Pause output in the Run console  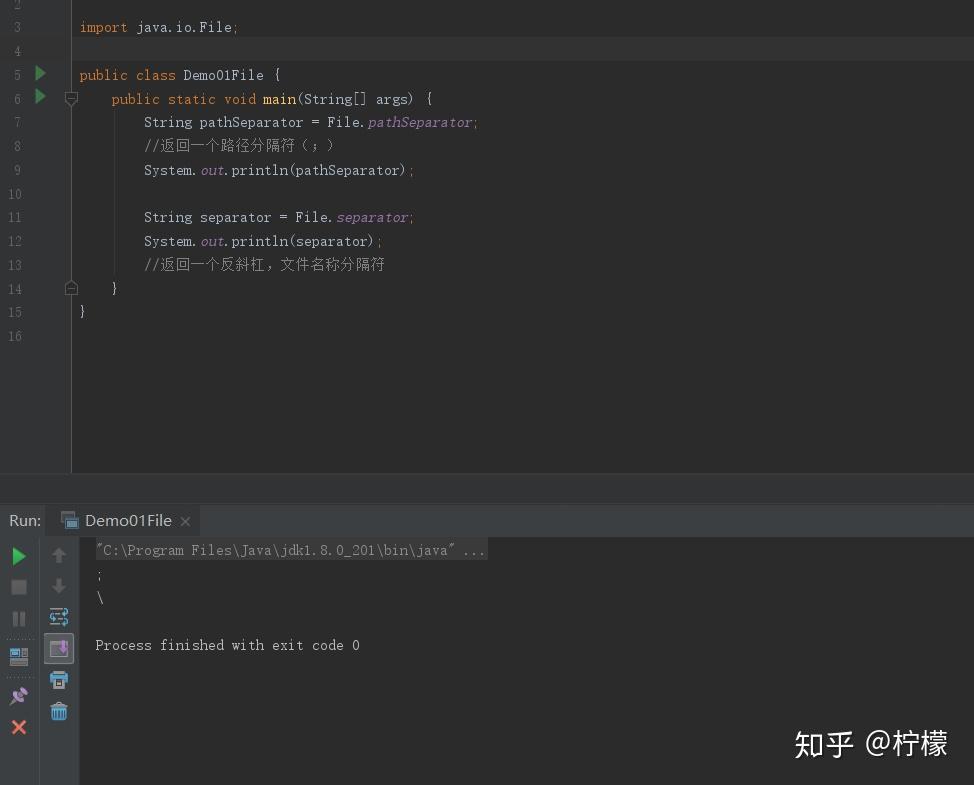[18, 618]
